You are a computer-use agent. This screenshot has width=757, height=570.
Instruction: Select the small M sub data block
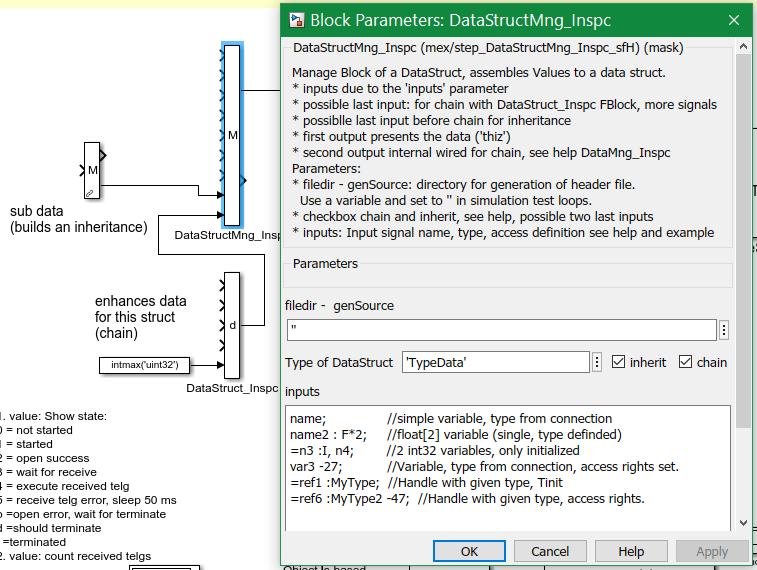pyautogui.click(x=92, y=170)
